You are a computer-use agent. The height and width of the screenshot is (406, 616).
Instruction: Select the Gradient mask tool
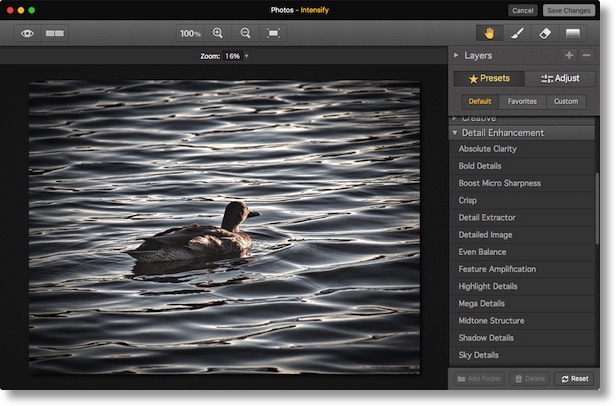573,33
